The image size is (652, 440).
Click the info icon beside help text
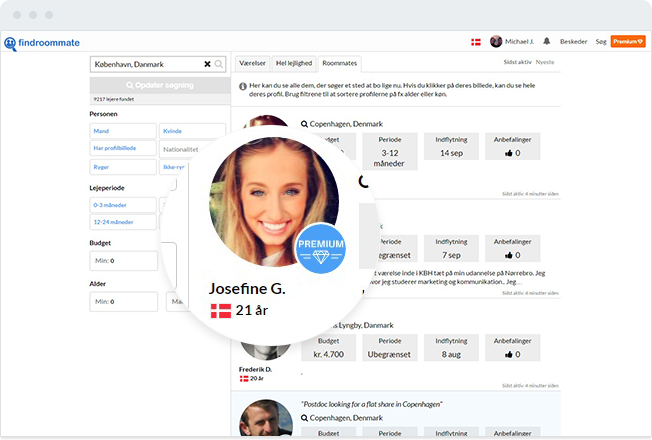pyautogui.click(x=244, y=86)
